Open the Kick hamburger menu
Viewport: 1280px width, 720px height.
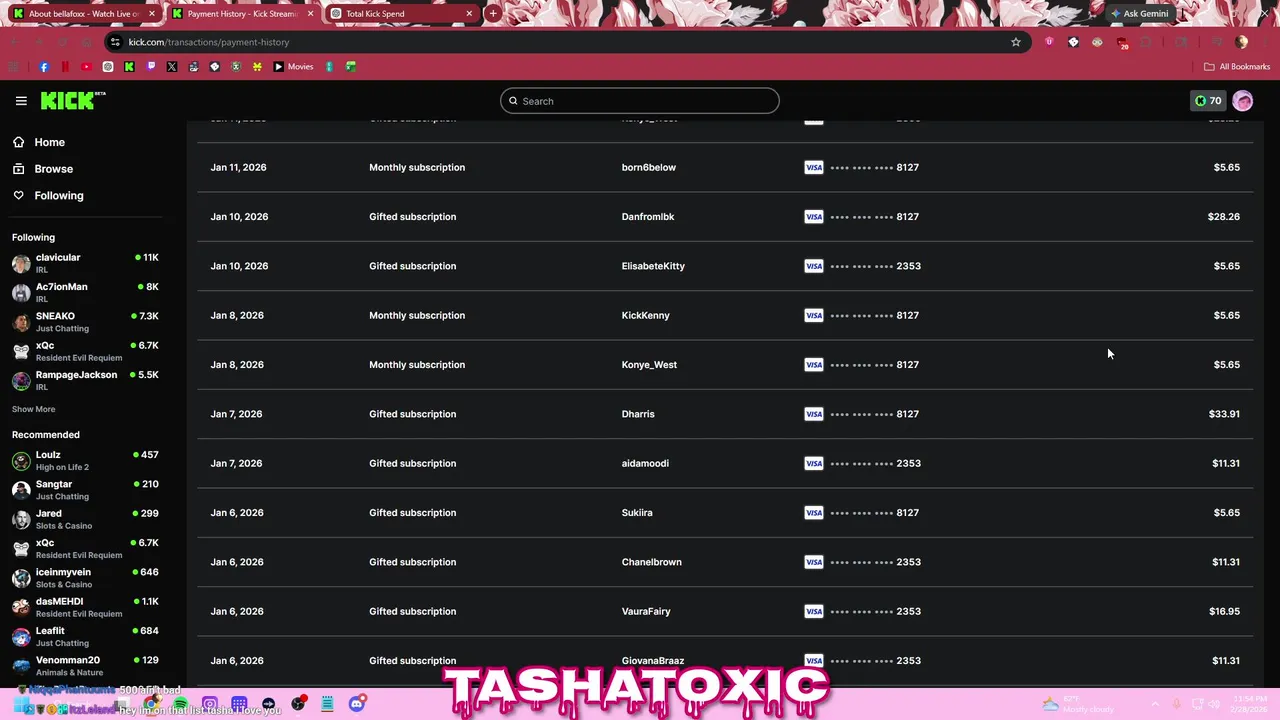[21, 101]
